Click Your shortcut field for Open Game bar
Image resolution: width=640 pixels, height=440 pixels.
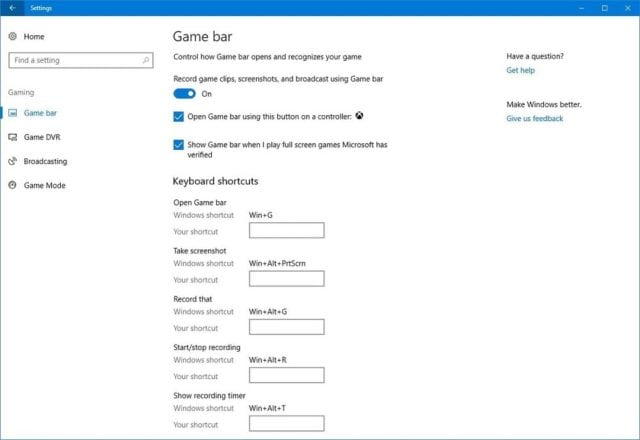click(x=287, y=230)
